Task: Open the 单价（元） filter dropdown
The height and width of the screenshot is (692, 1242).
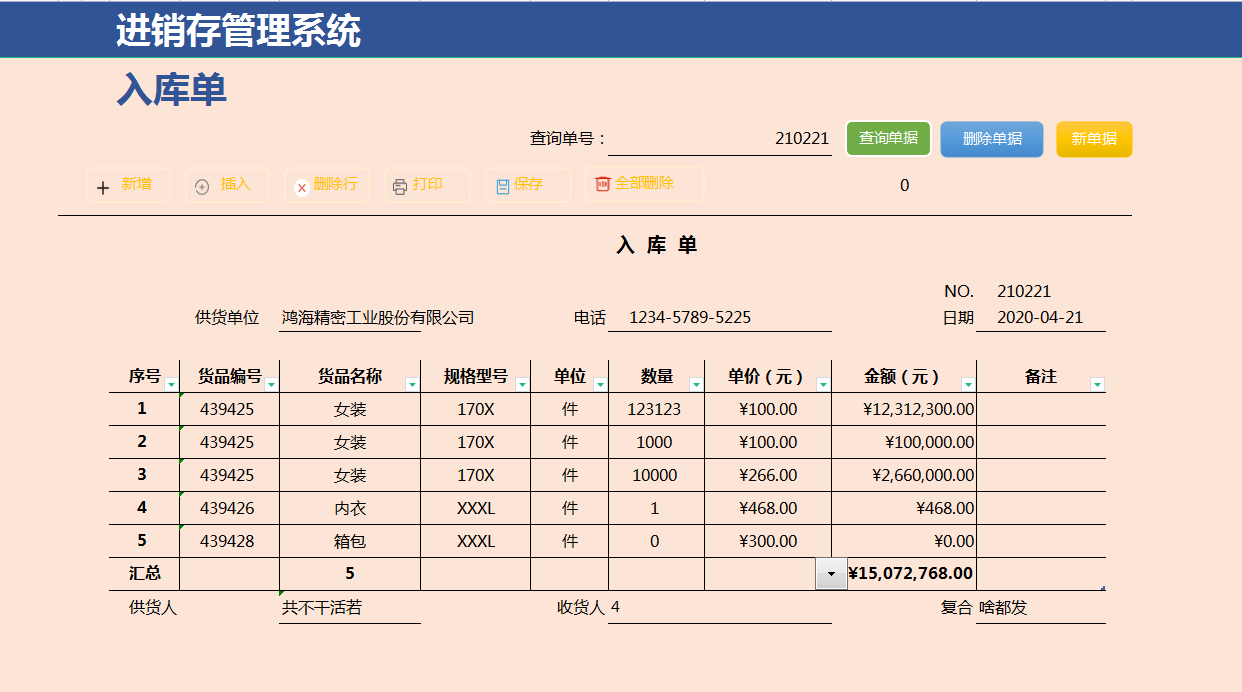Action: [822, 383]
